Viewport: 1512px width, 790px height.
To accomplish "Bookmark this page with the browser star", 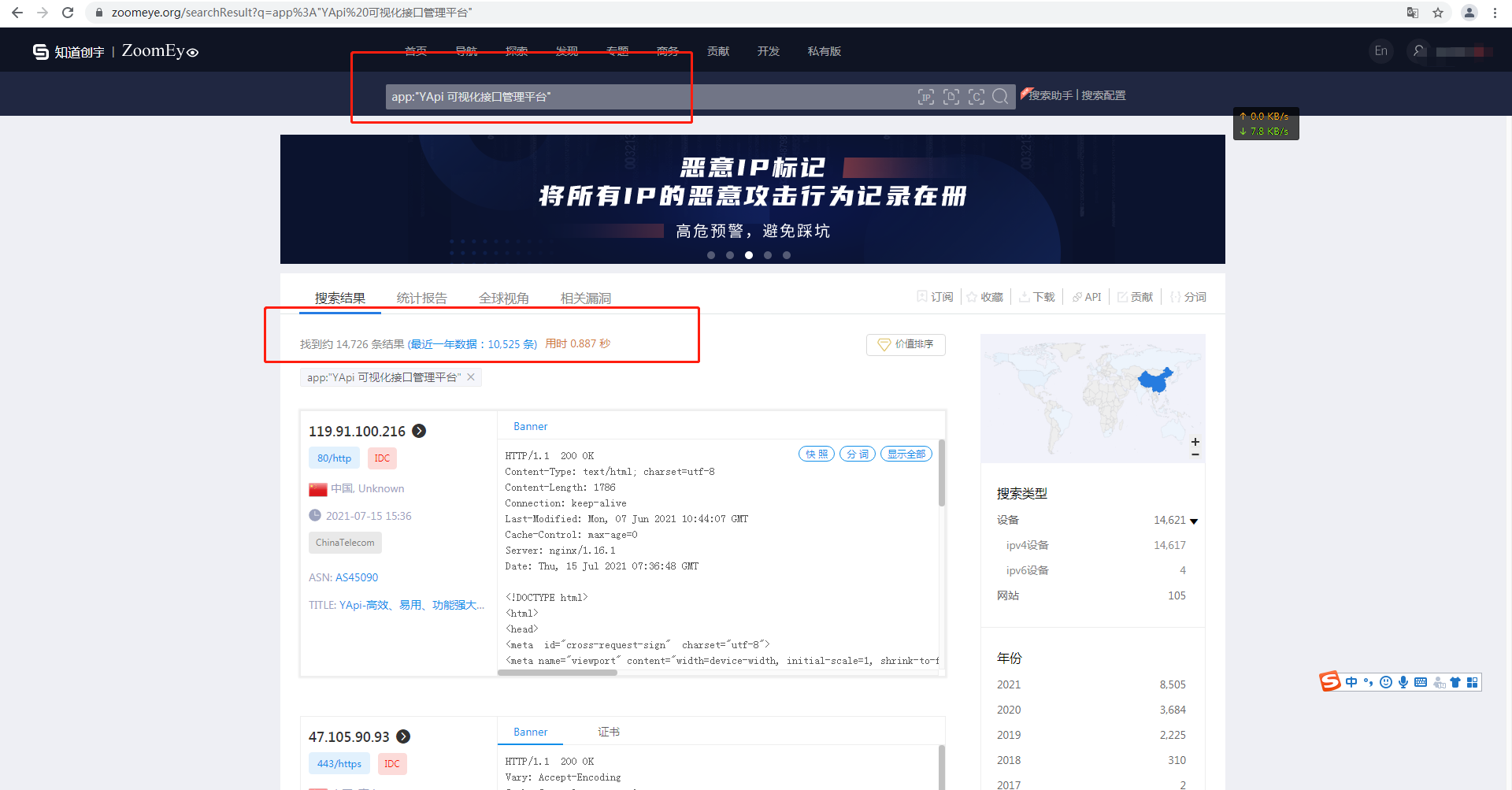I will (x=1438, y=13).
